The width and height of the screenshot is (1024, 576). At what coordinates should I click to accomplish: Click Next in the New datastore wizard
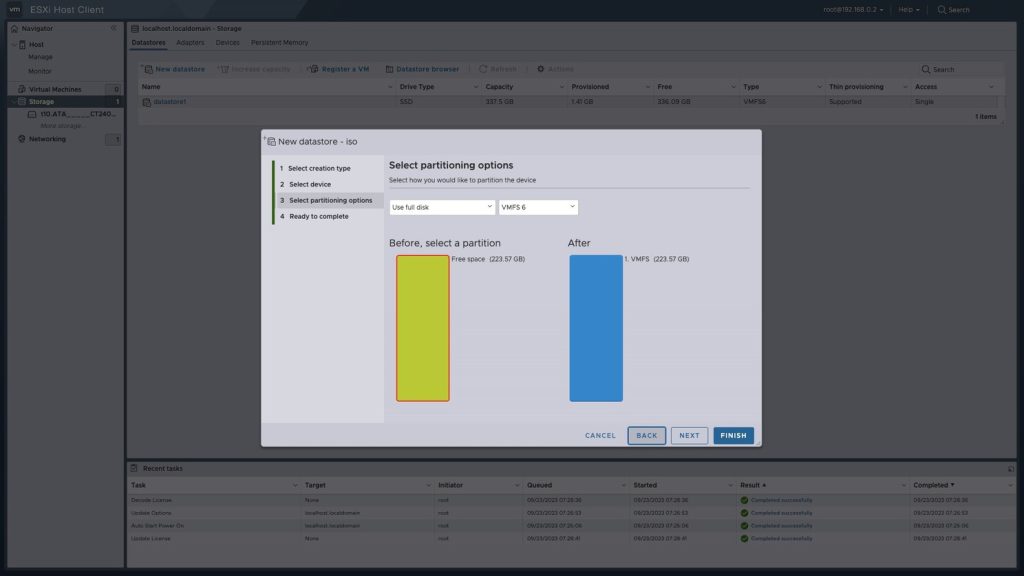(689, 436)
